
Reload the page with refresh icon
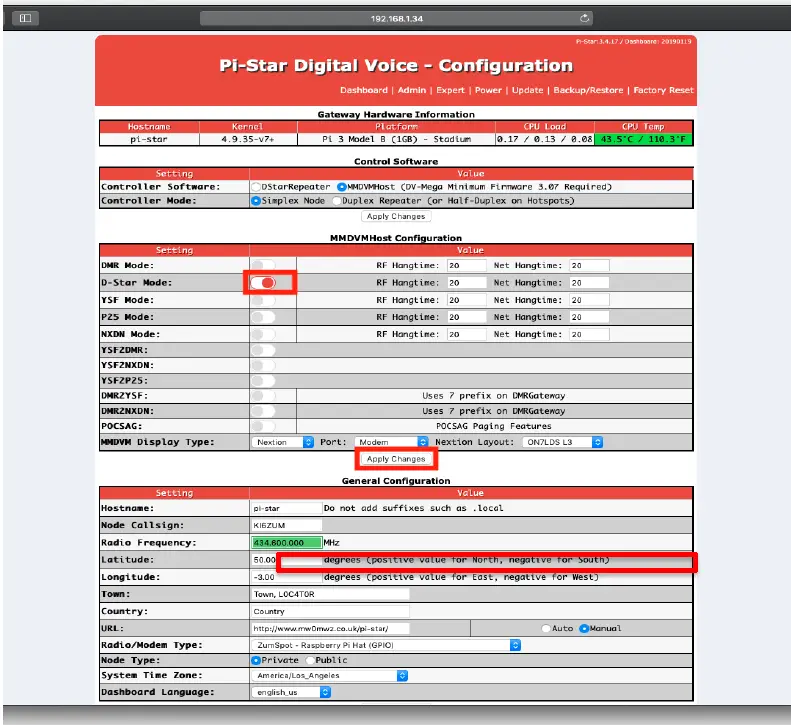pyautogui.click(x=584, y=19)
